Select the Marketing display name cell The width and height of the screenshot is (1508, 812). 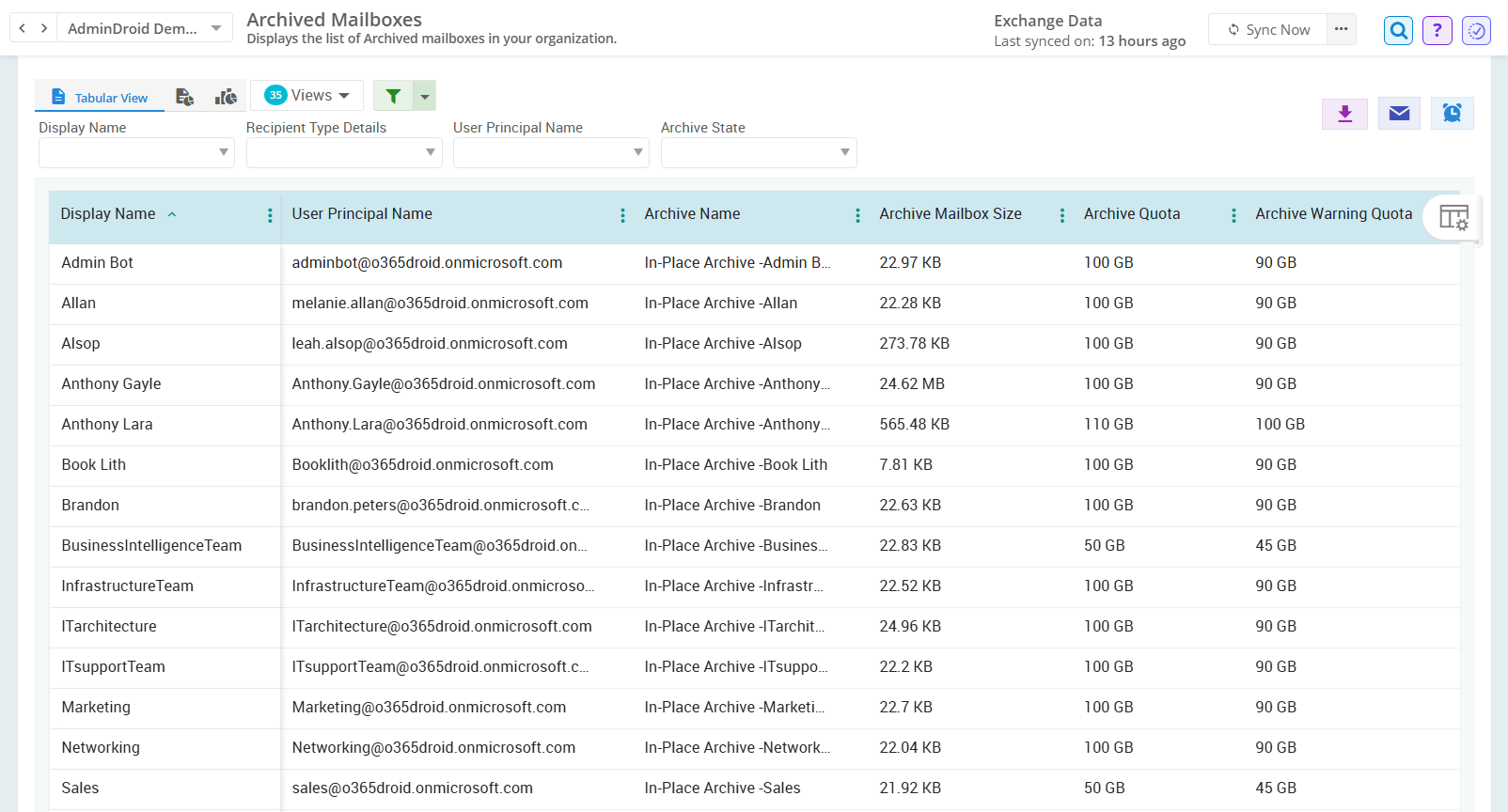[x=96, y=708]
